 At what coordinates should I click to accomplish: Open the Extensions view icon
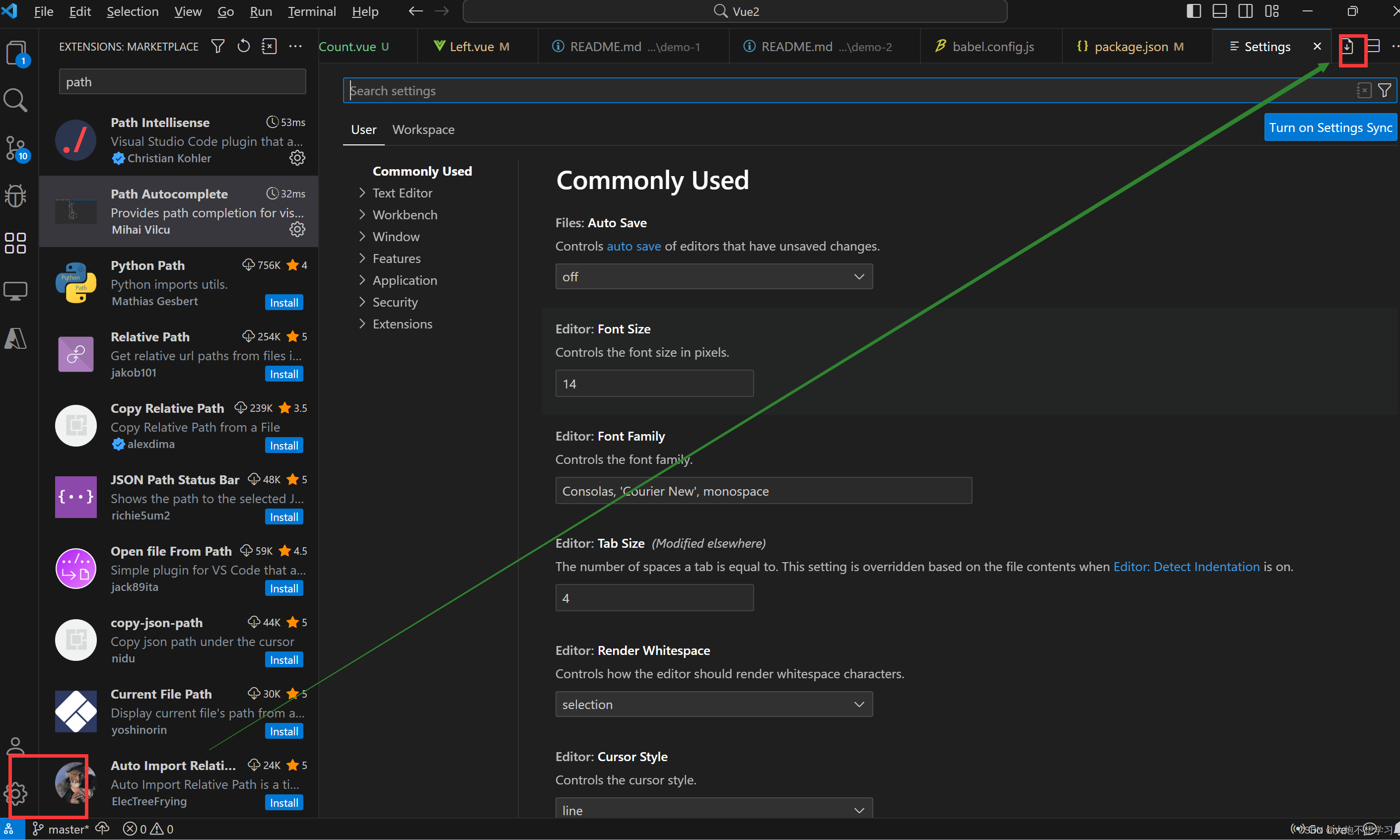coord(15,244)
